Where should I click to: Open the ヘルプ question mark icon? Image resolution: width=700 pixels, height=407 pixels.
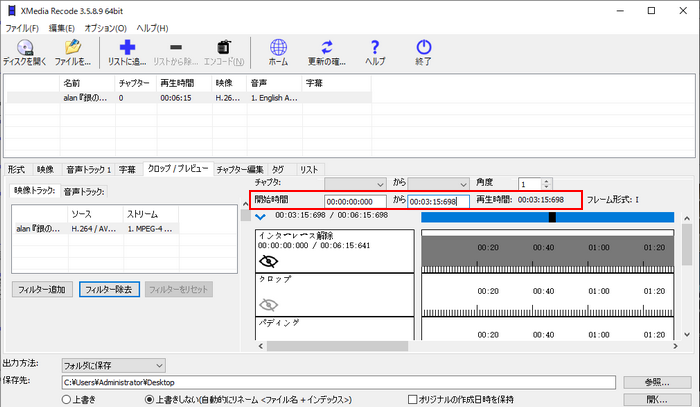click(375, 47)
